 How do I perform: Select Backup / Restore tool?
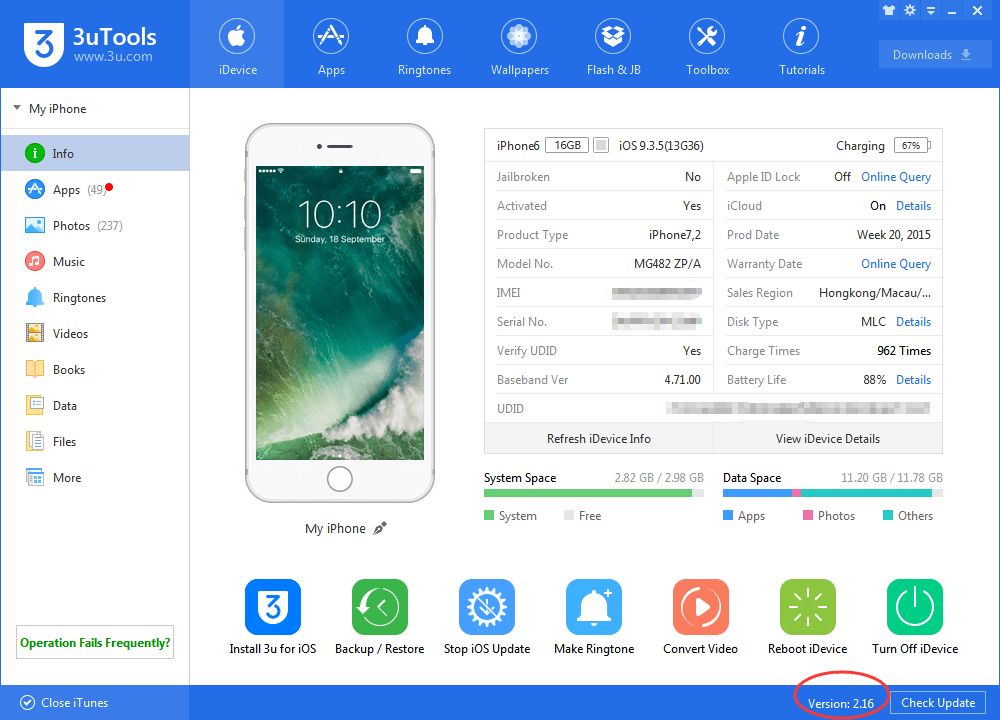pos(379,607)
